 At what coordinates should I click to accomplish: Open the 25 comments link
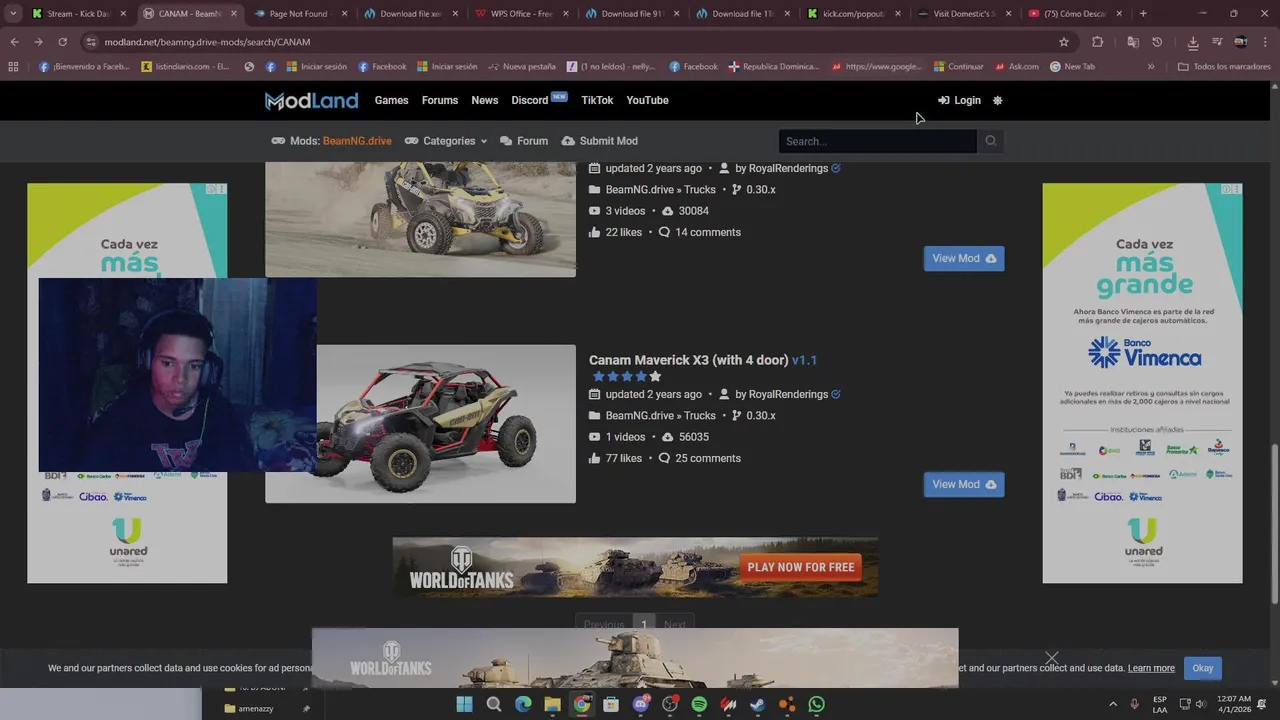click(700, 458)
